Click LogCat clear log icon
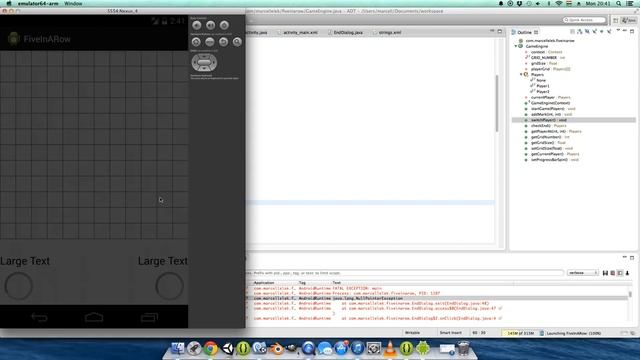Screen dimensions: 640x360 [x=612, y=273]
